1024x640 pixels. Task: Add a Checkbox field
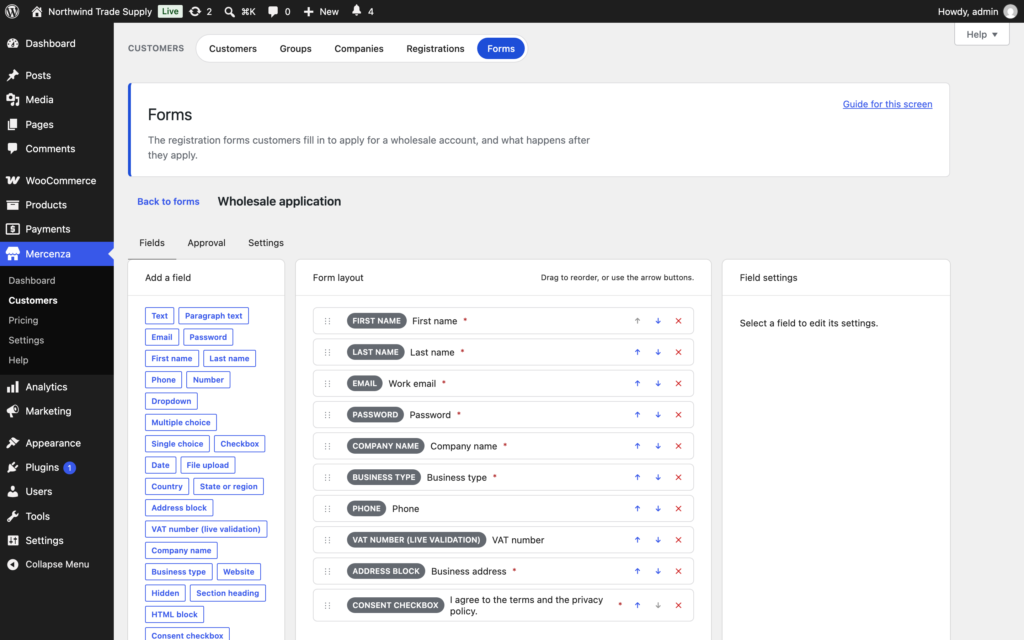240,443
